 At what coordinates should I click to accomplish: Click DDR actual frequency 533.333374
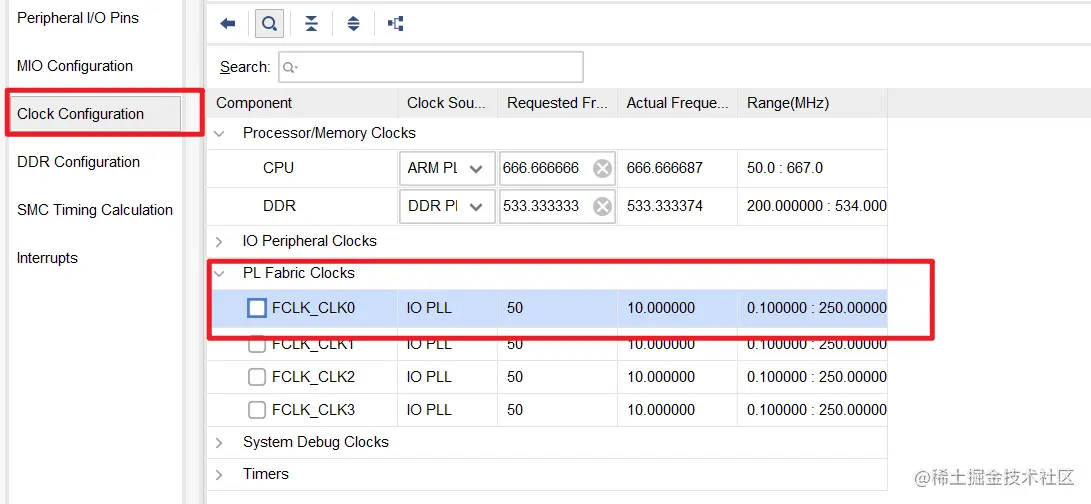[664, 207]
